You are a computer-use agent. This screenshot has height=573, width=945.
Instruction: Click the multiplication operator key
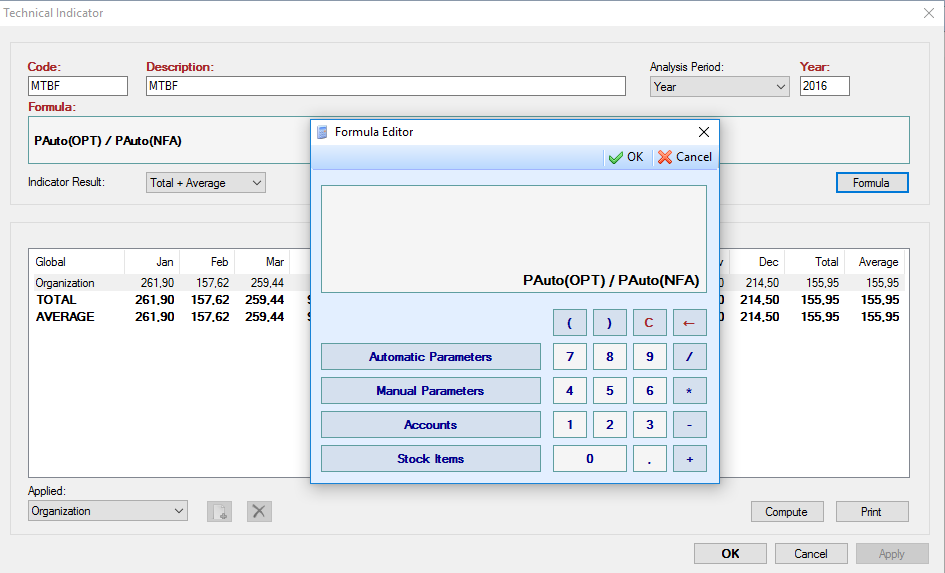pyautogui.click(x=689, y=391)
